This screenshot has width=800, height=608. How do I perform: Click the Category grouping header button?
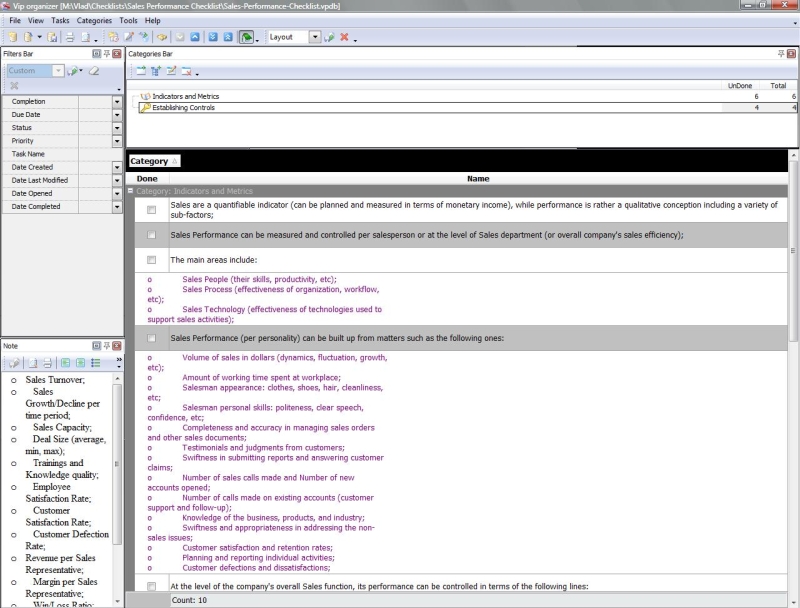(x=154, y=161)
